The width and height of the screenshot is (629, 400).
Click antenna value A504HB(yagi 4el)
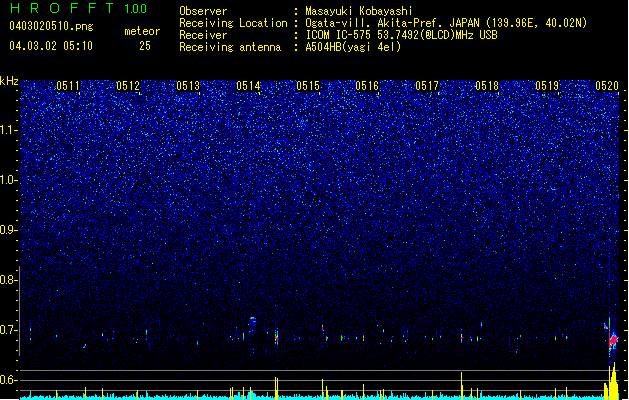[353, 47]
